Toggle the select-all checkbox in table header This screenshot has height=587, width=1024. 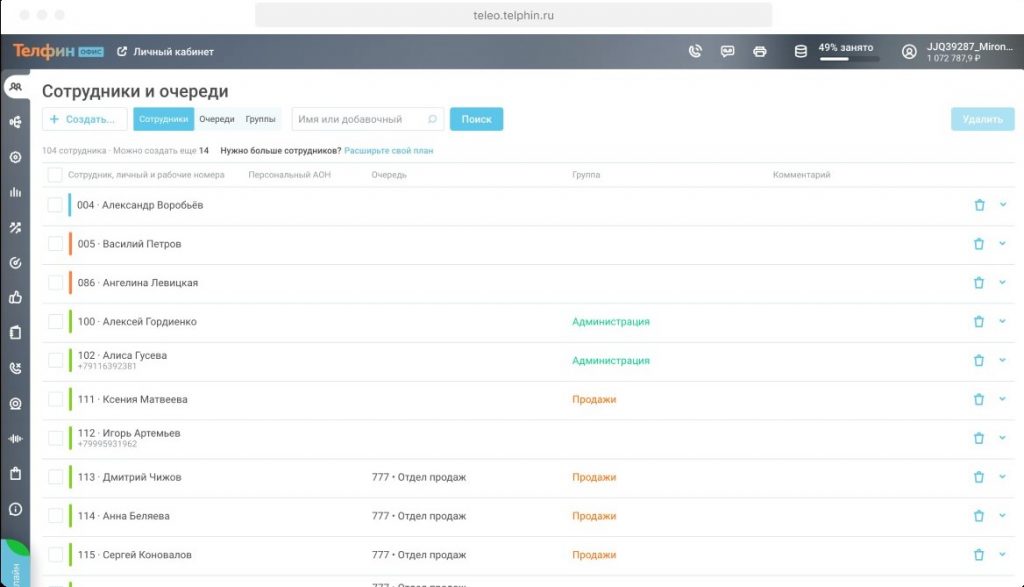pyautogui.click(x=55, y=175)
